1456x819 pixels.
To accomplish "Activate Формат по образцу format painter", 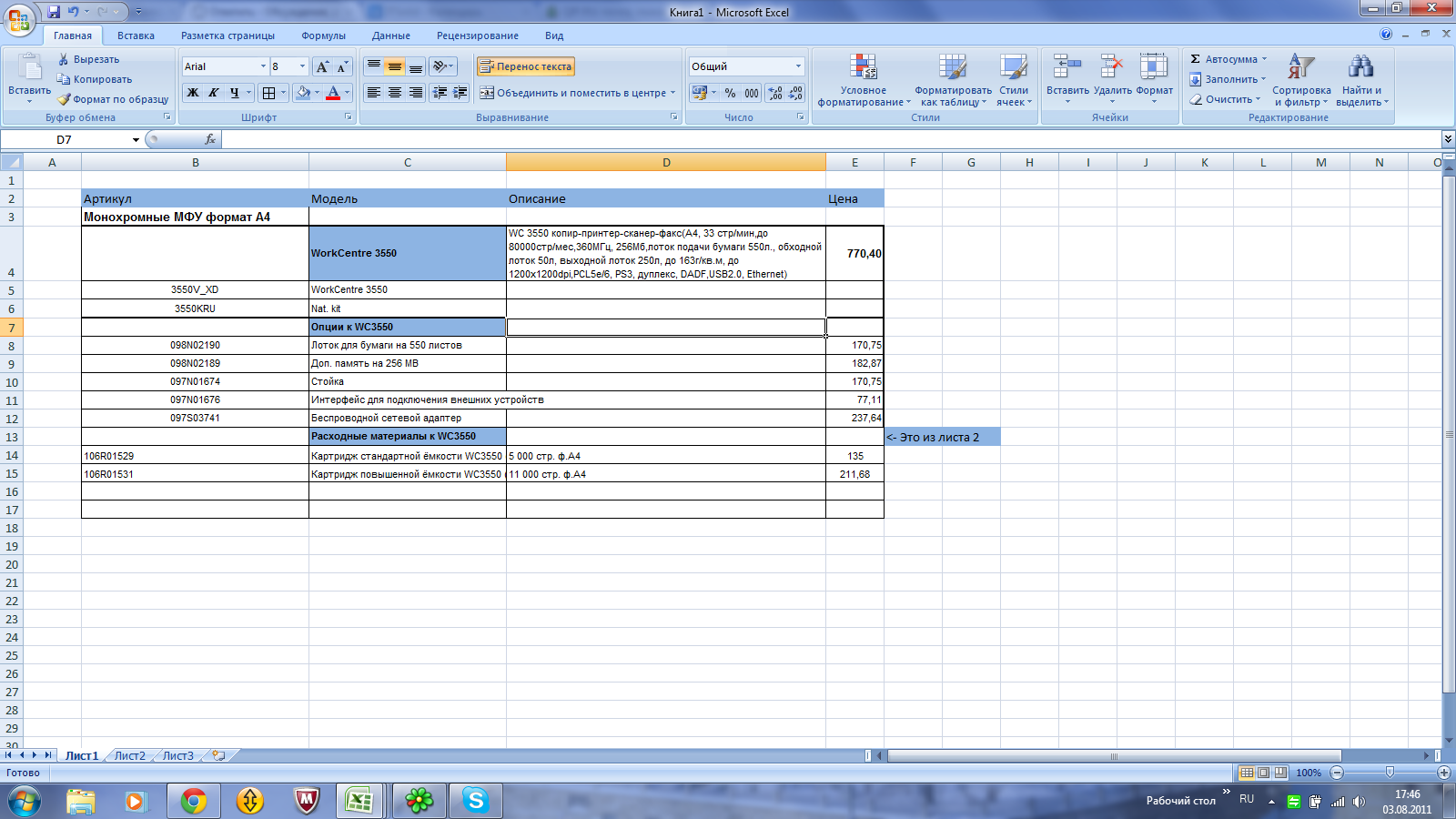I will [x=113, y=99].
